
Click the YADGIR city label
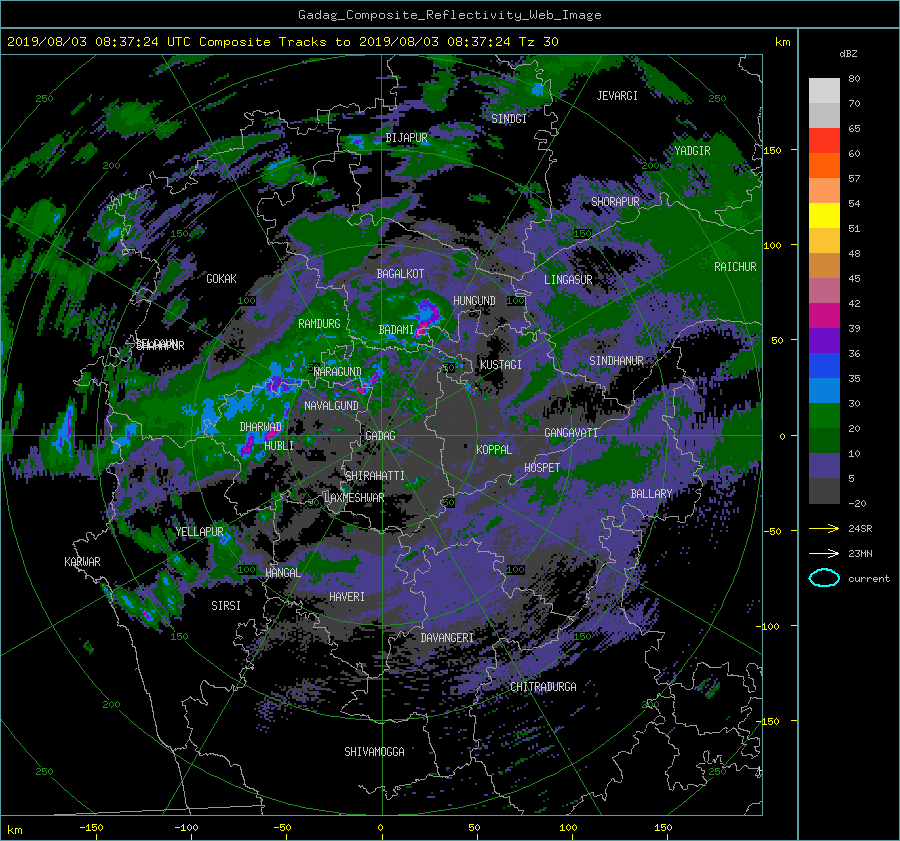(x=692, y=151)
